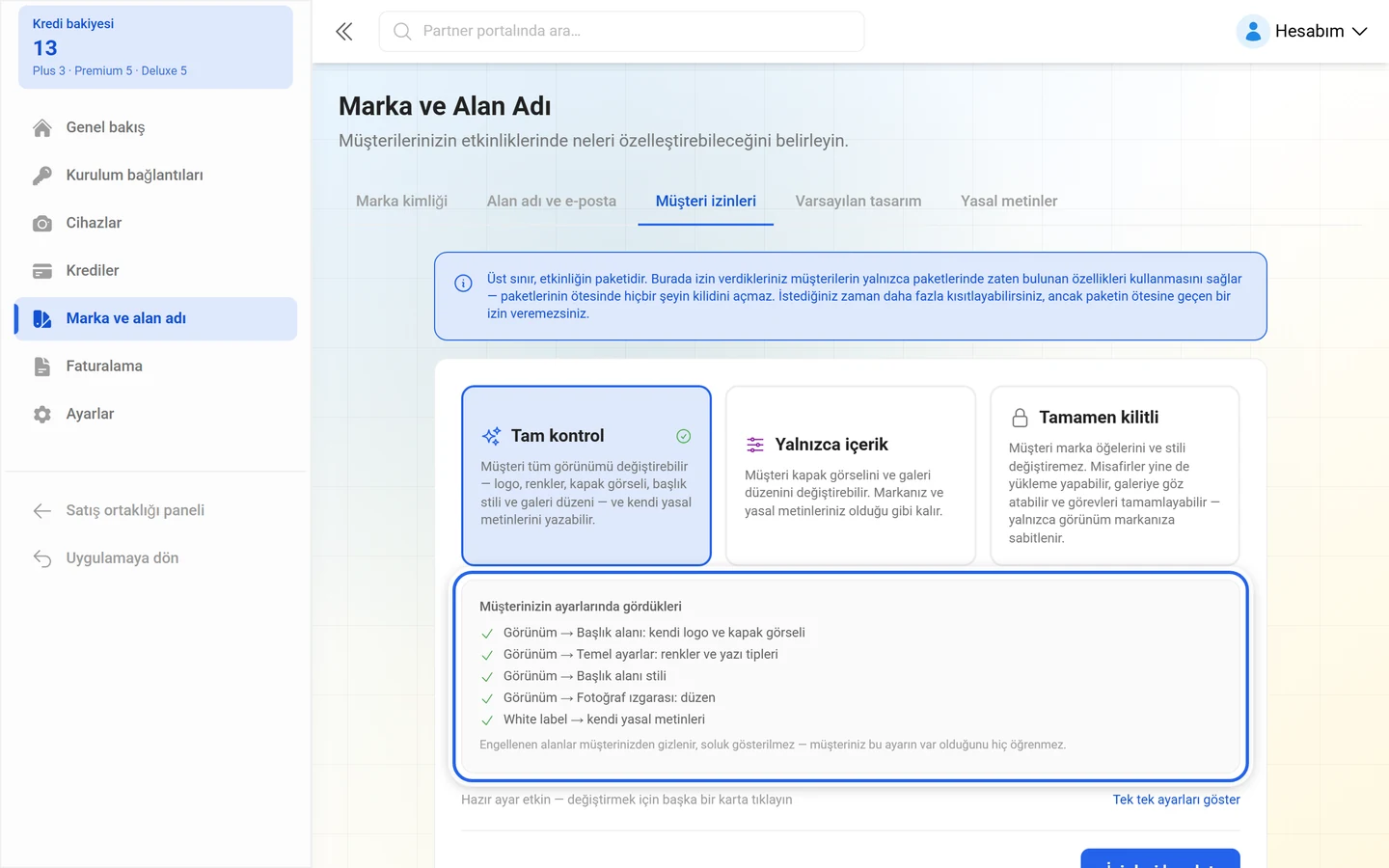The image size is (1389, 868).
Task: Click the Kredi bakiyesi balance card
Action: pos(155,47)
